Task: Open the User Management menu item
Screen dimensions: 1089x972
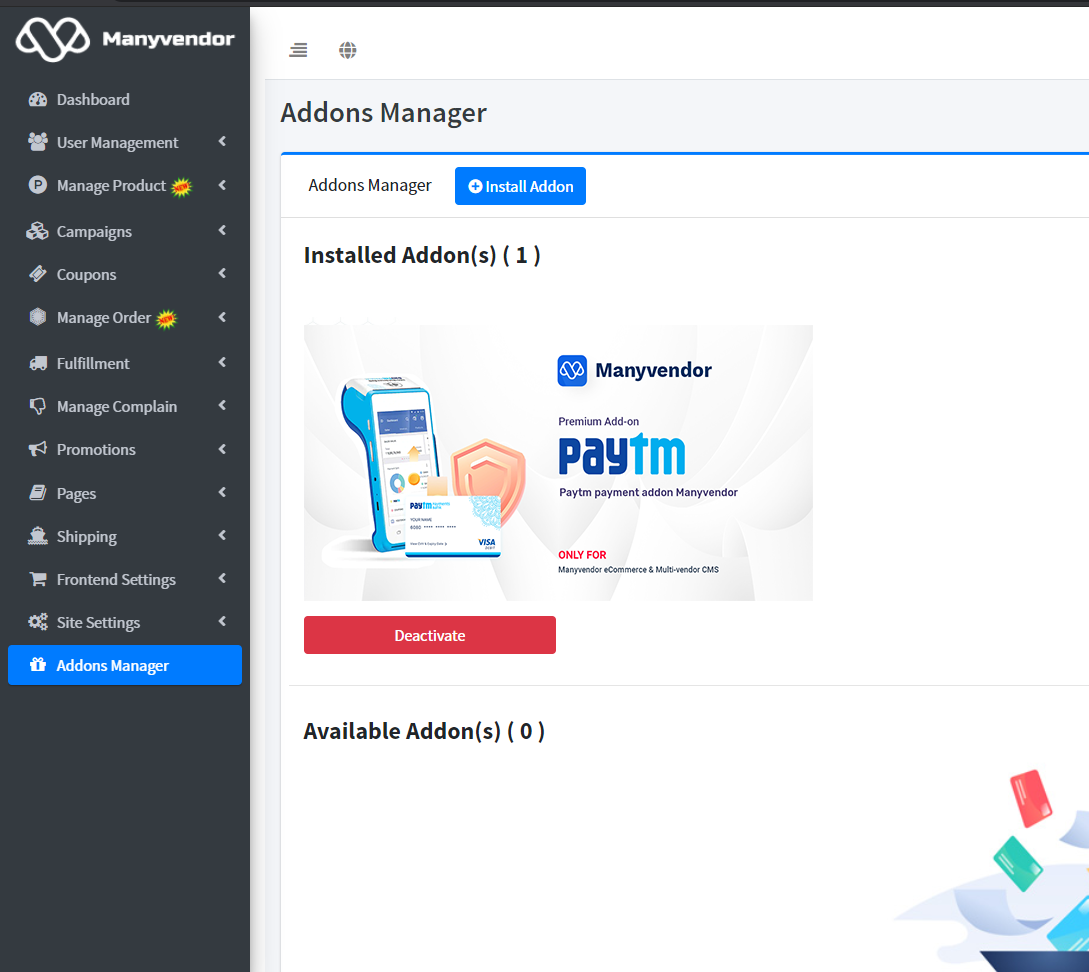Action: pos(125,142)
